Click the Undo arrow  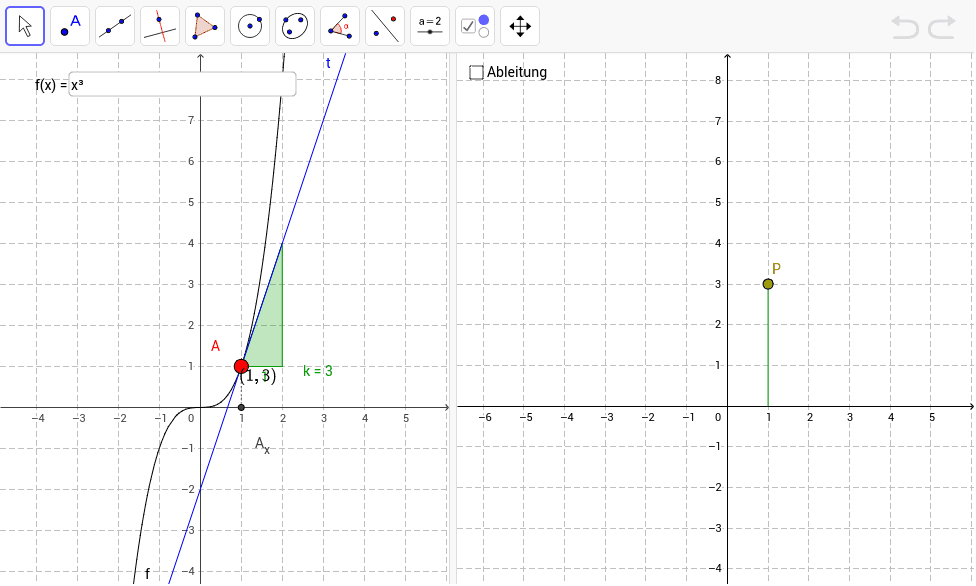pyautogui.click(x=904, y=27)
